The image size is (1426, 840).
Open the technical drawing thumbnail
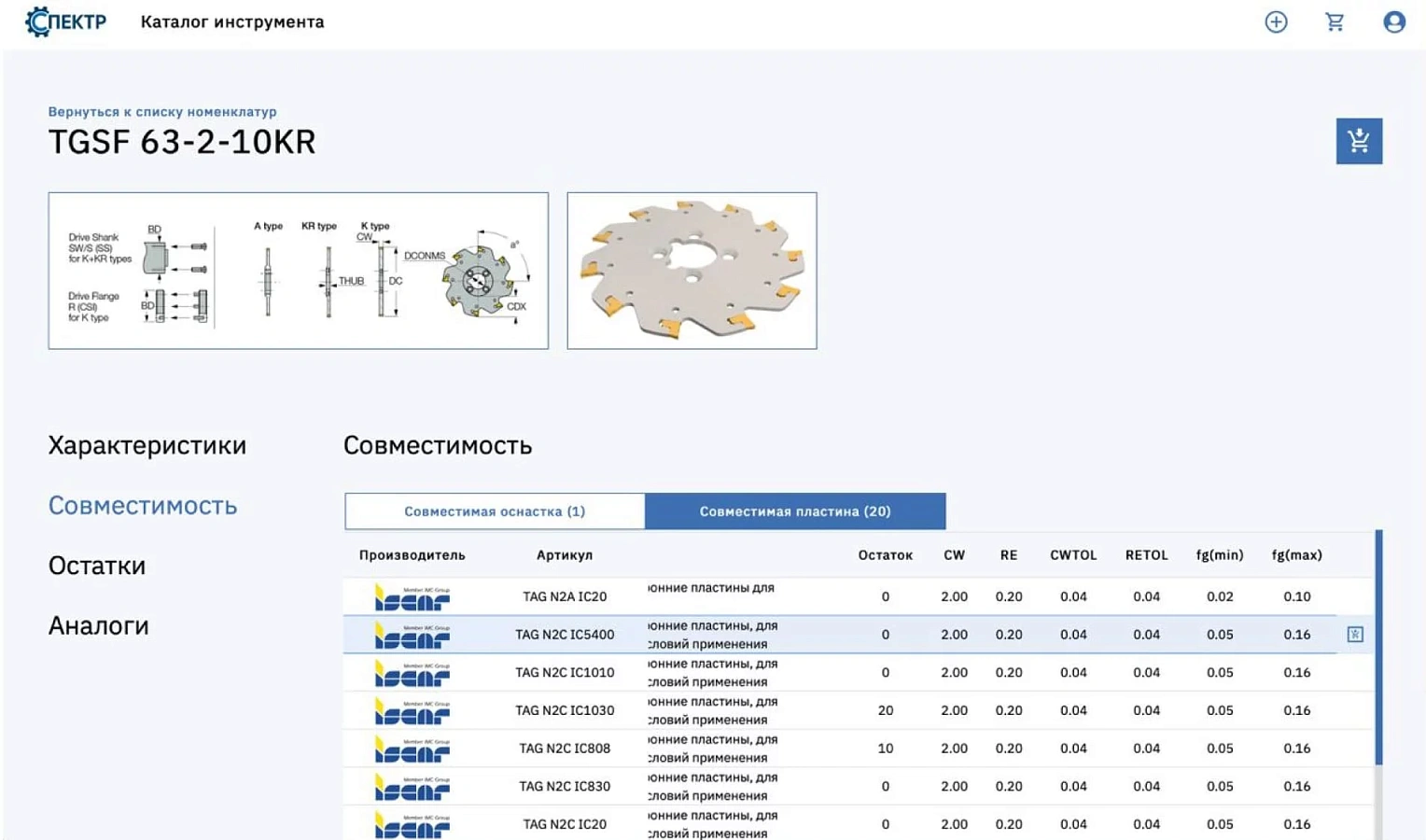tap(299, 271)
